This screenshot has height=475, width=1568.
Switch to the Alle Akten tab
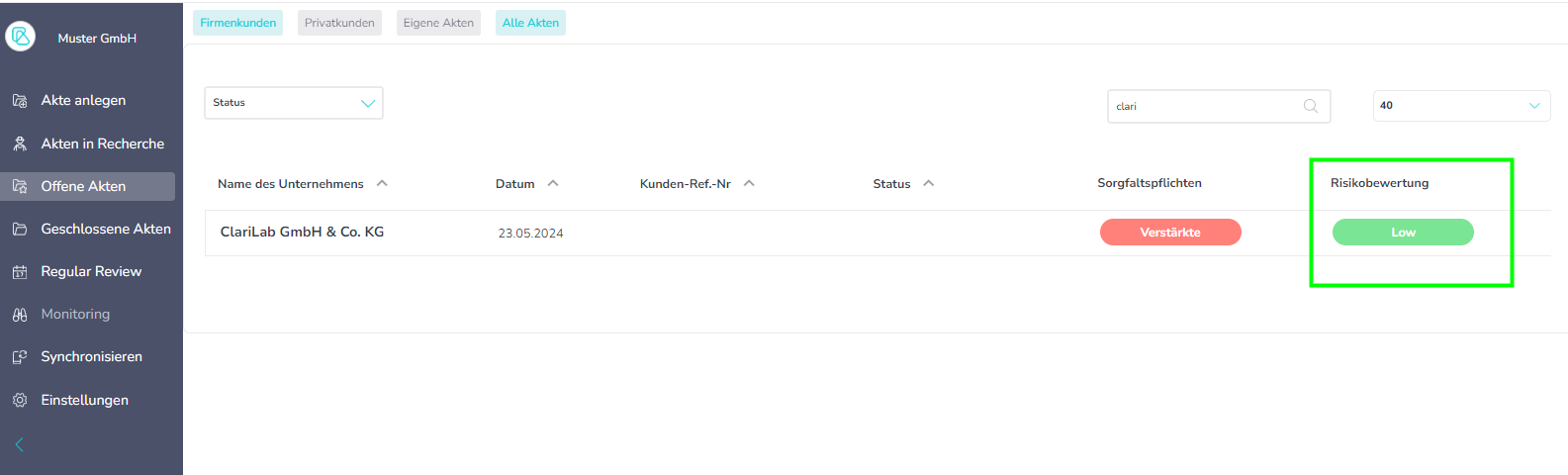pyautogui.click(x=530, y=23)
